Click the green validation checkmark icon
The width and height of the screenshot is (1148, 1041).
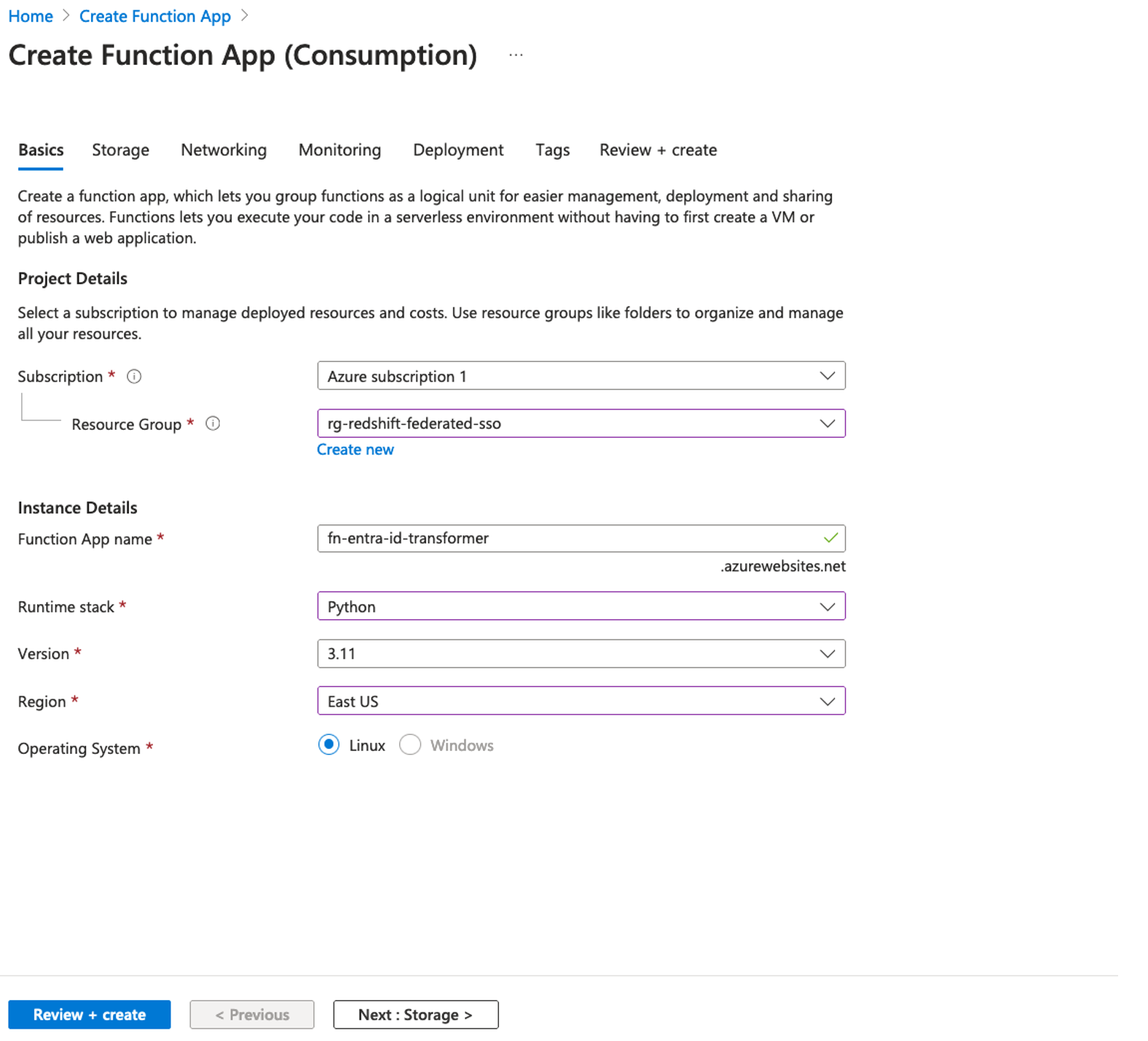830,538
